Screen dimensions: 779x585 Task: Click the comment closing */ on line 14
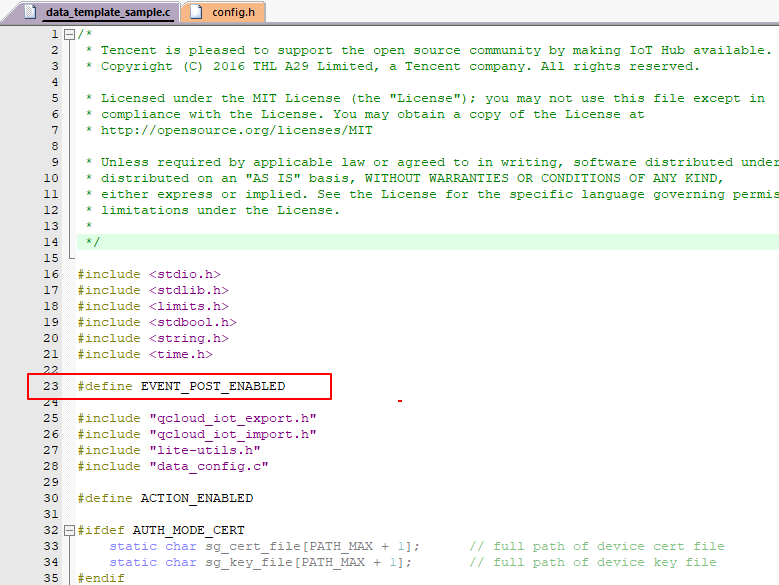93,242
